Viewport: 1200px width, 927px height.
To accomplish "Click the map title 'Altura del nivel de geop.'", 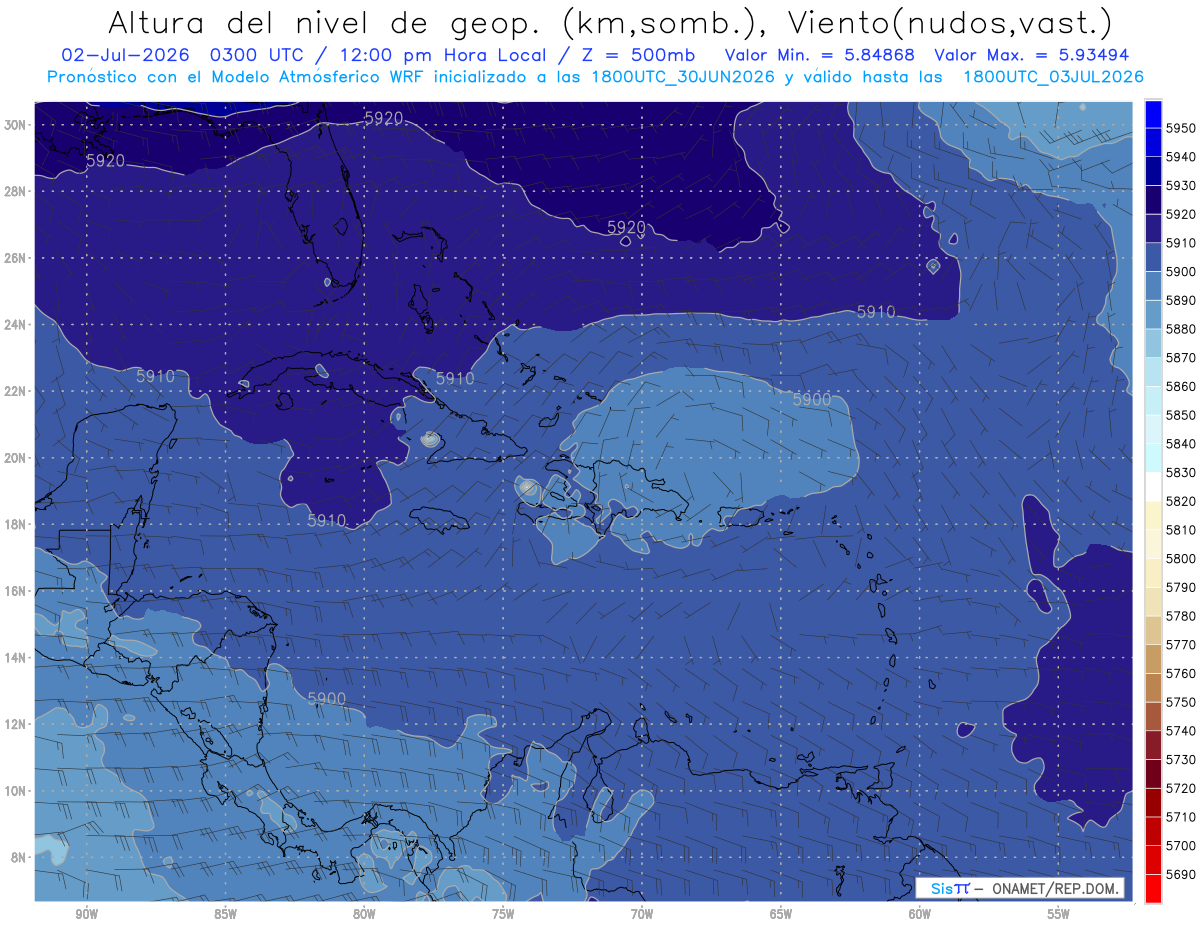I will 325,22.
